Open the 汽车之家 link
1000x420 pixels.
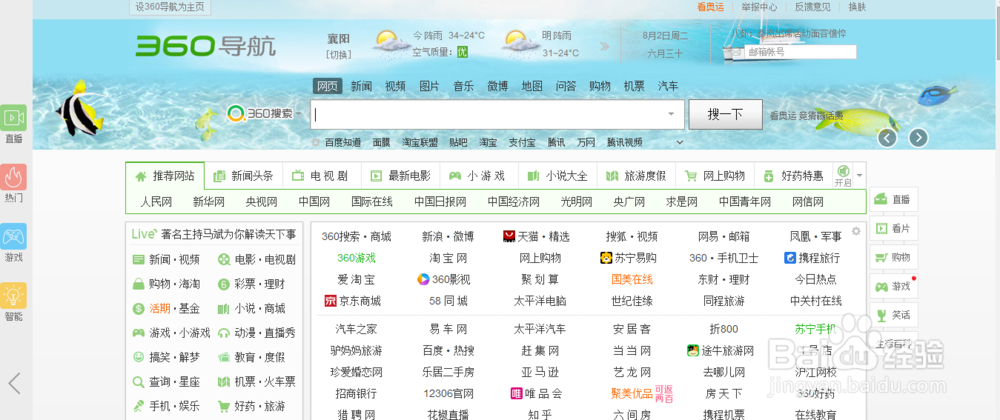[x=356, y=329]
